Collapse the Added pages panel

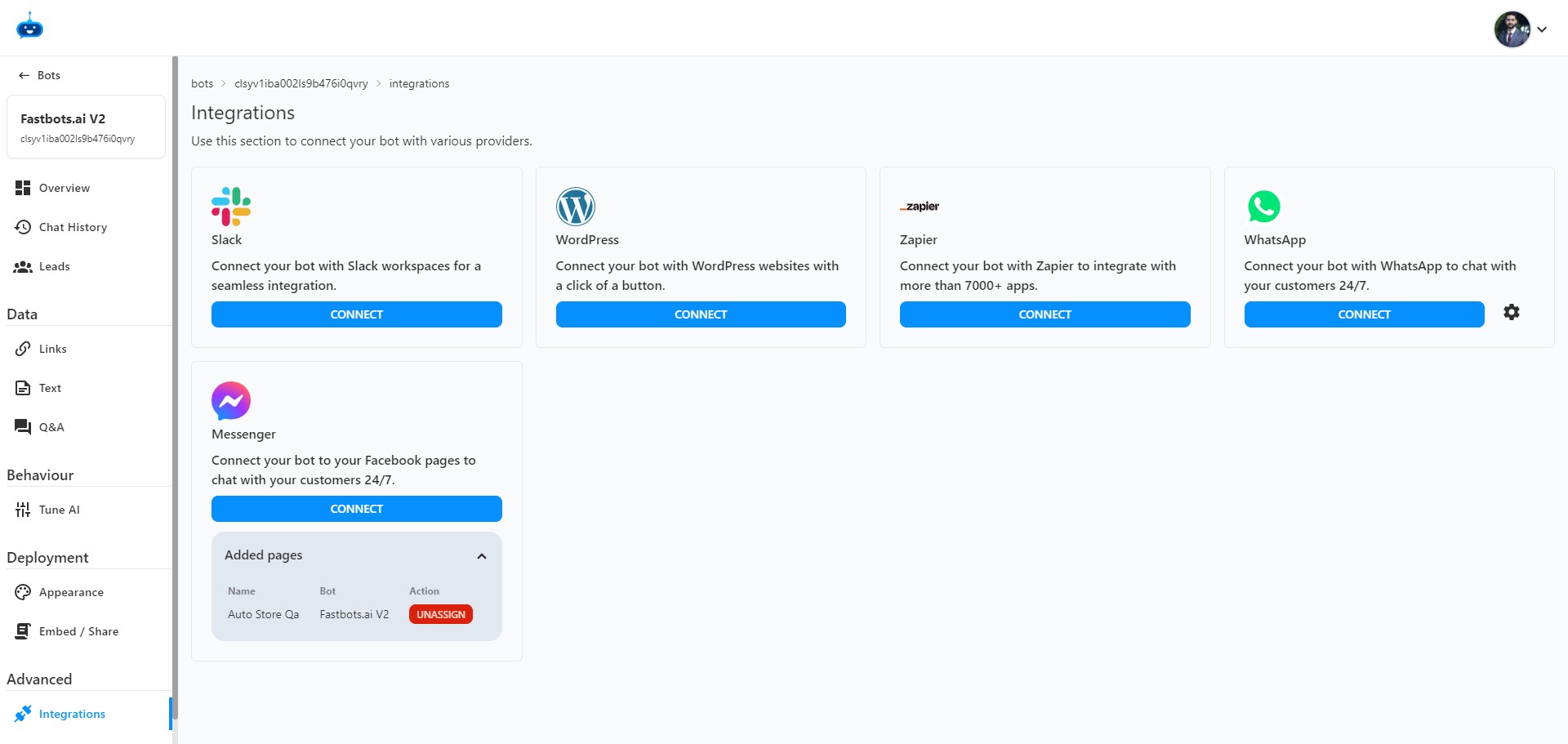pos(482,556)
